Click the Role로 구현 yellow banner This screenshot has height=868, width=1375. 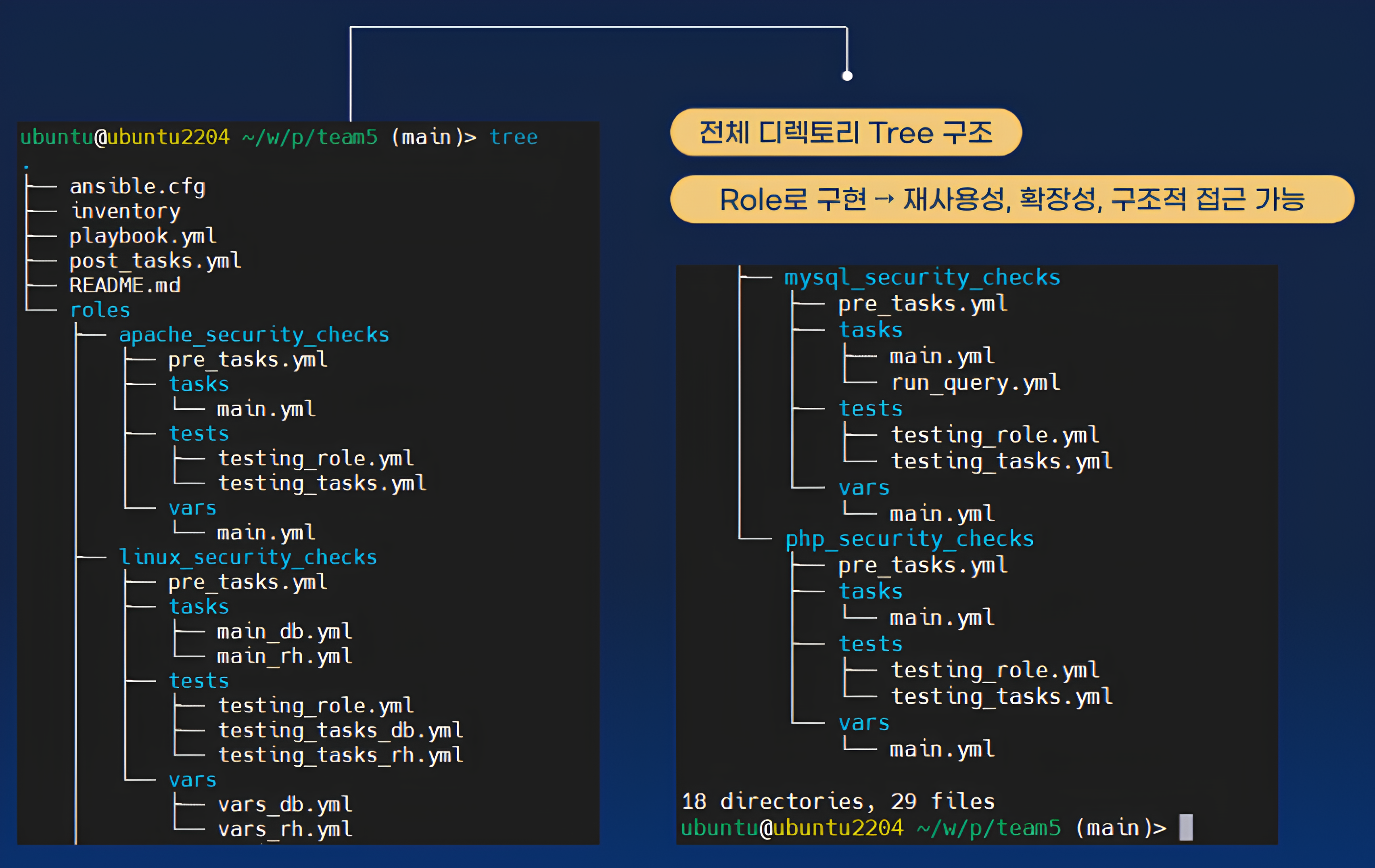click(x=1012, y=199)
